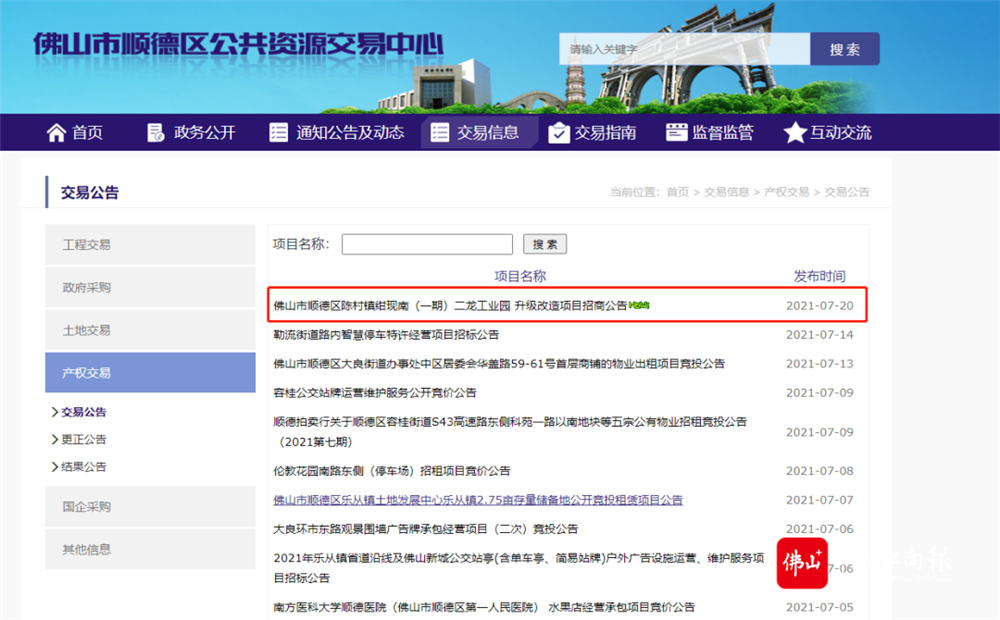The width and height of the screenshot is (1000, 620).
Task: Click the clipboard check icon beside 交易指南
Action: coord(559,133)
